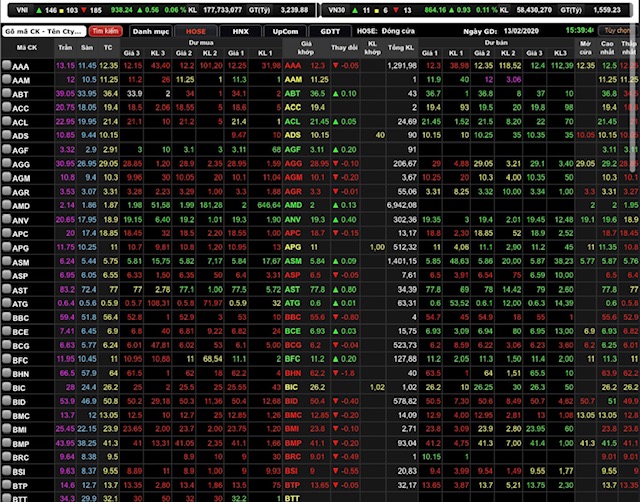The width and height of the screenshot is (640, 502).
Task: Click the VNI index green up arrow
Action: pos(36,8)
